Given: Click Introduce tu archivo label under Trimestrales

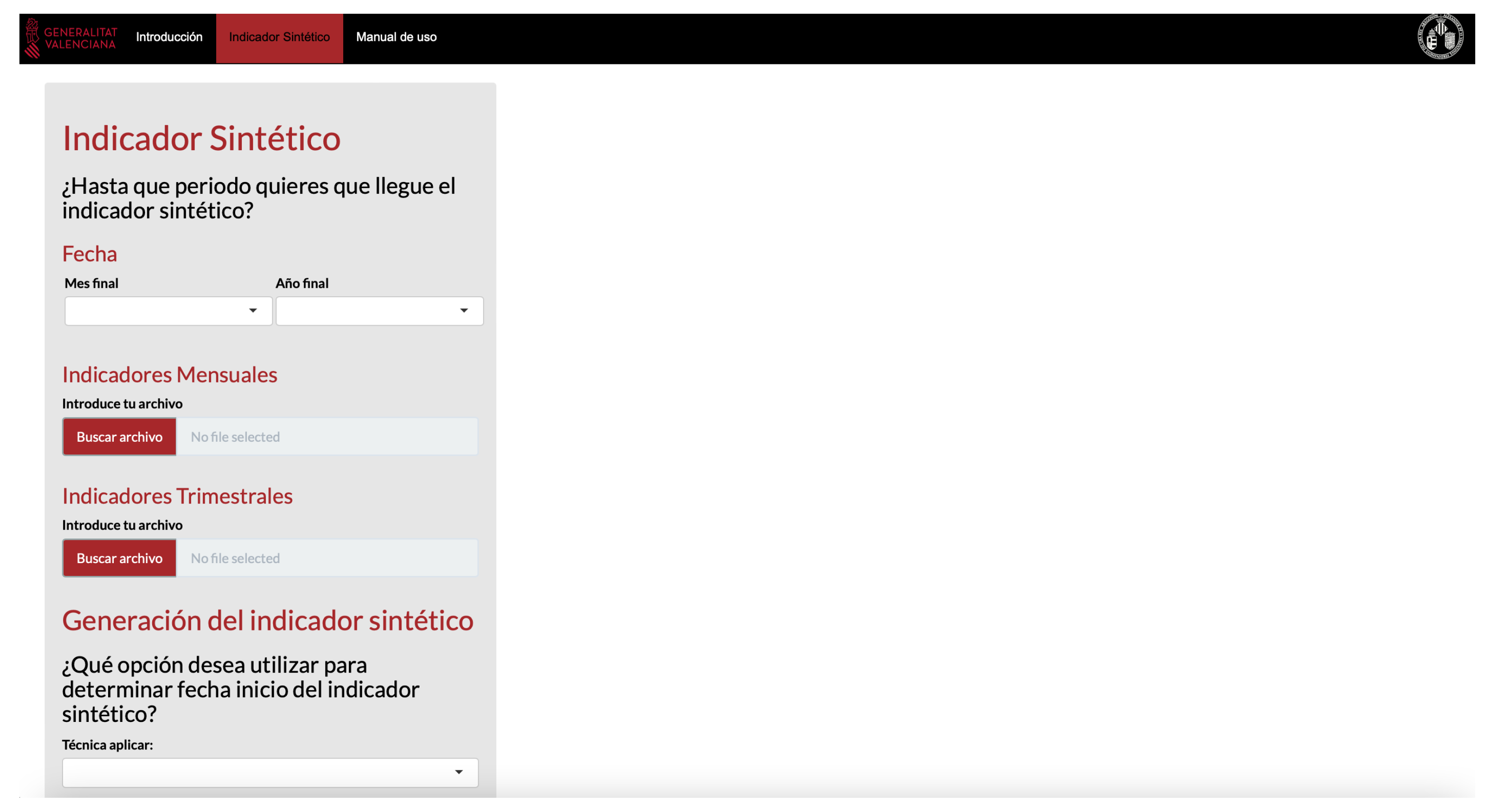Looking at the screenshot, I should [x=122, y=525].
